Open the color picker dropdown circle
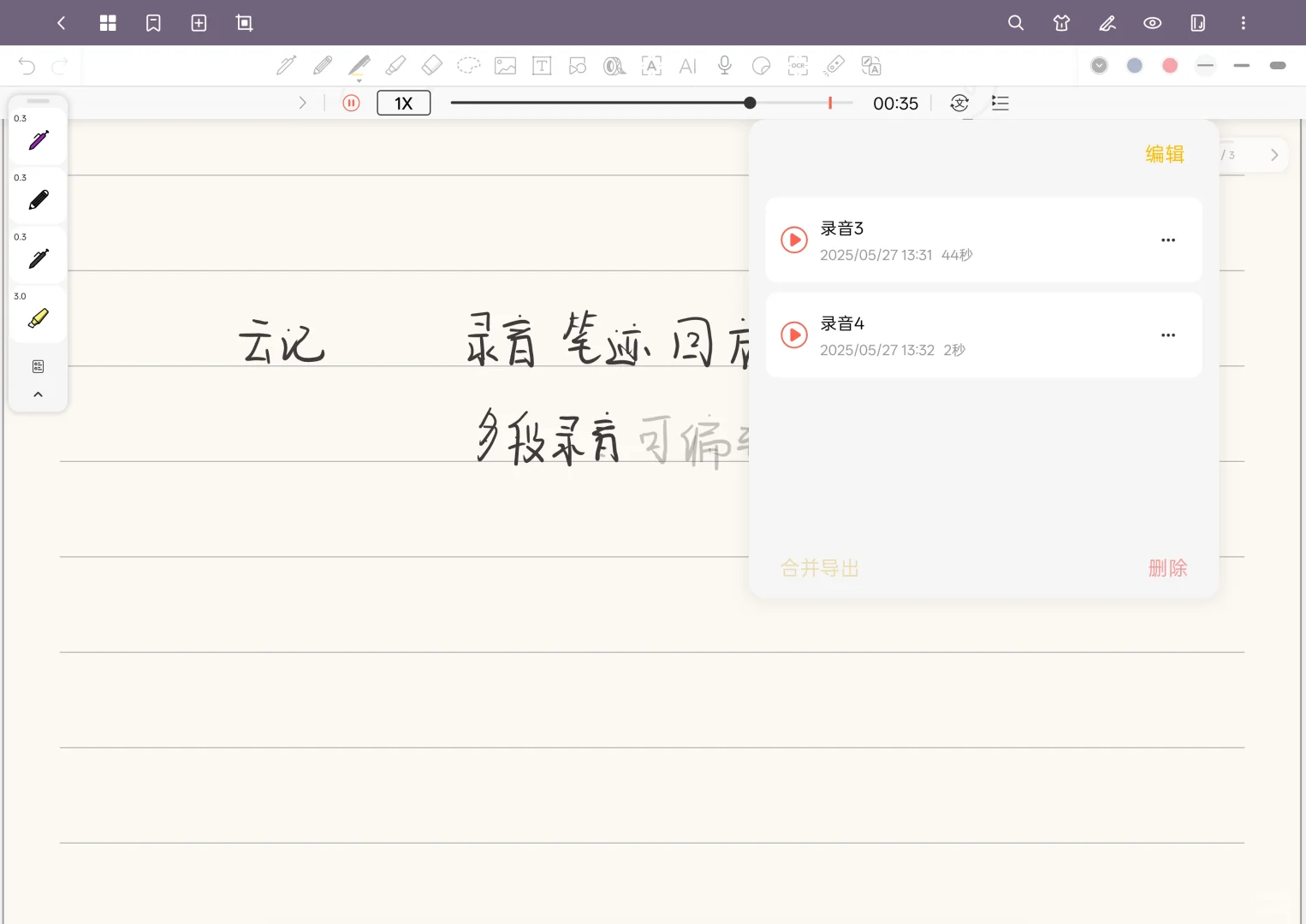Screen dimensions: 1306x924 click(x=1100, y=66)
